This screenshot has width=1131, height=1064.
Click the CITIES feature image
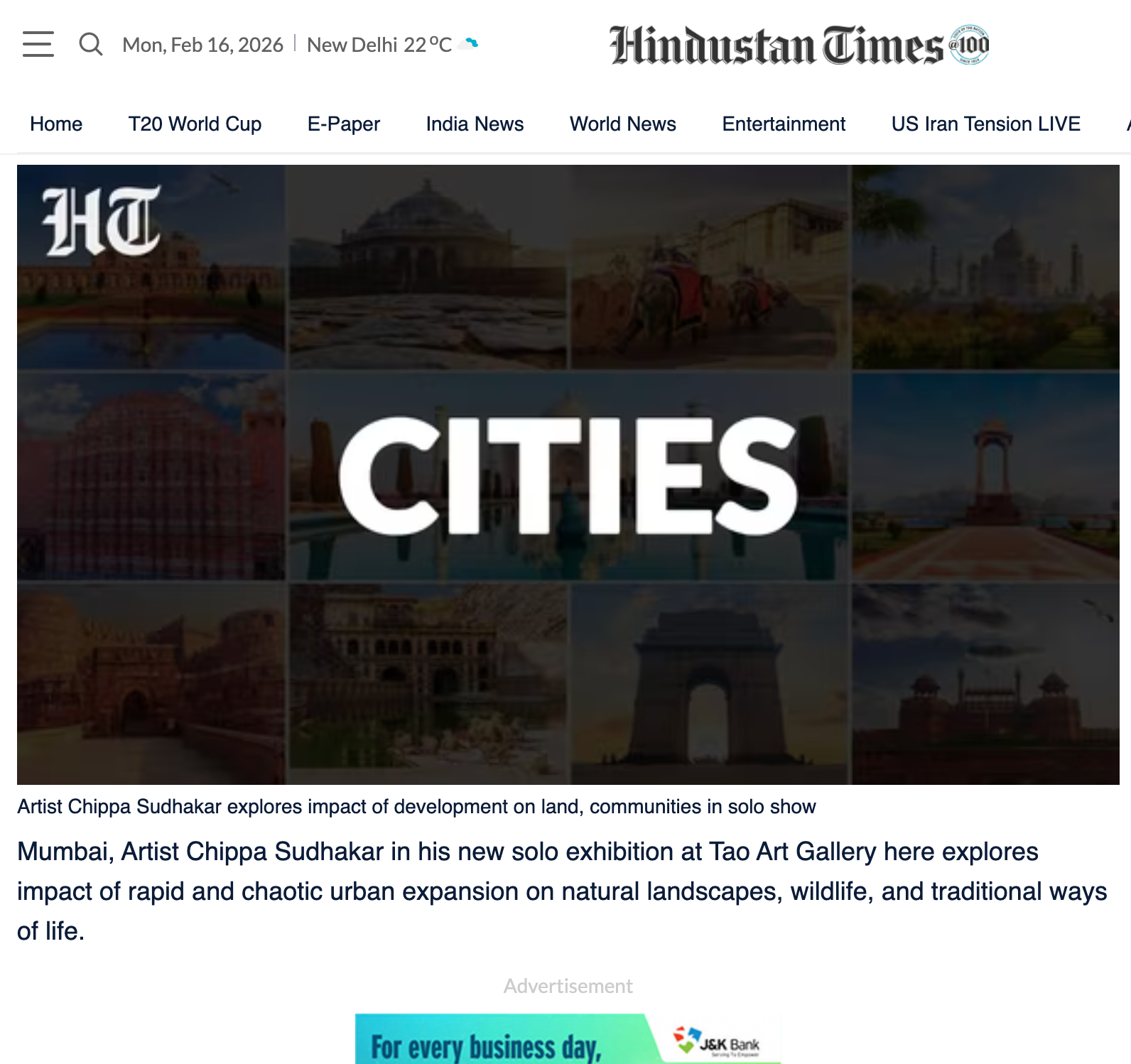click(x=568, y=474)
